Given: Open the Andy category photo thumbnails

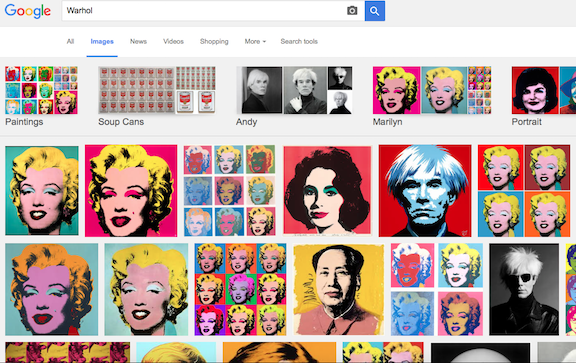Looking at the screenshot, I should tap(294, 90).
